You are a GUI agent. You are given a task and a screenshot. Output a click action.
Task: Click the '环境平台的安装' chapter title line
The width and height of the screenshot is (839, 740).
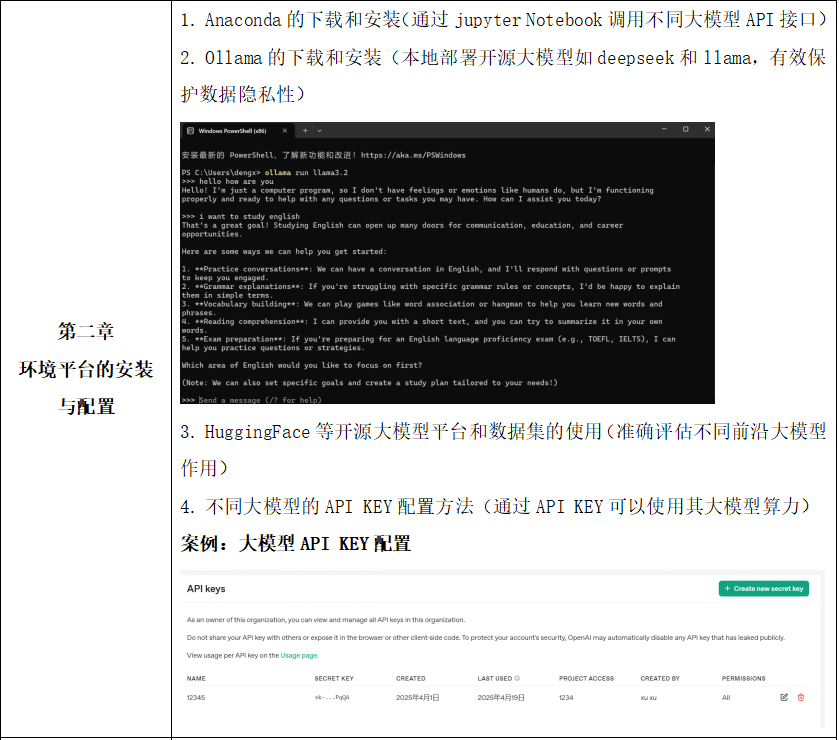click(86, 369)
